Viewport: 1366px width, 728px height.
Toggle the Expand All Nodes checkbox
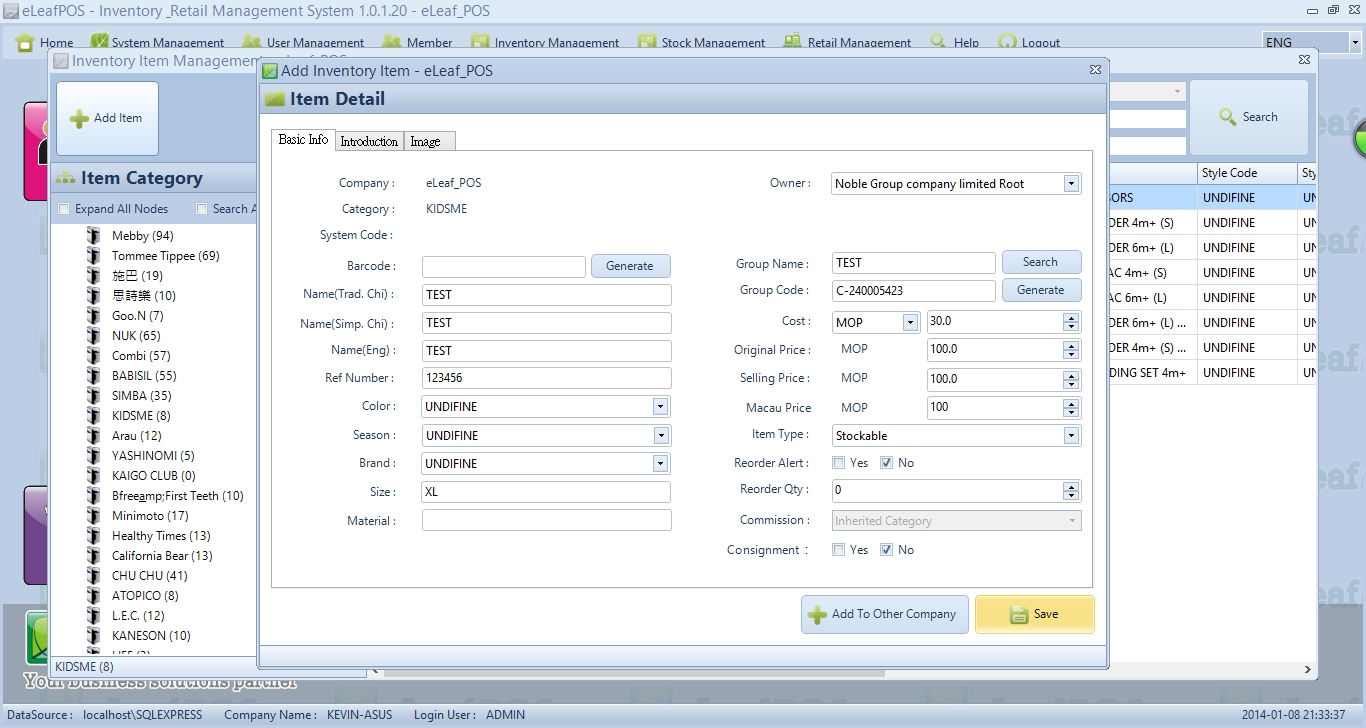(64, 209)
